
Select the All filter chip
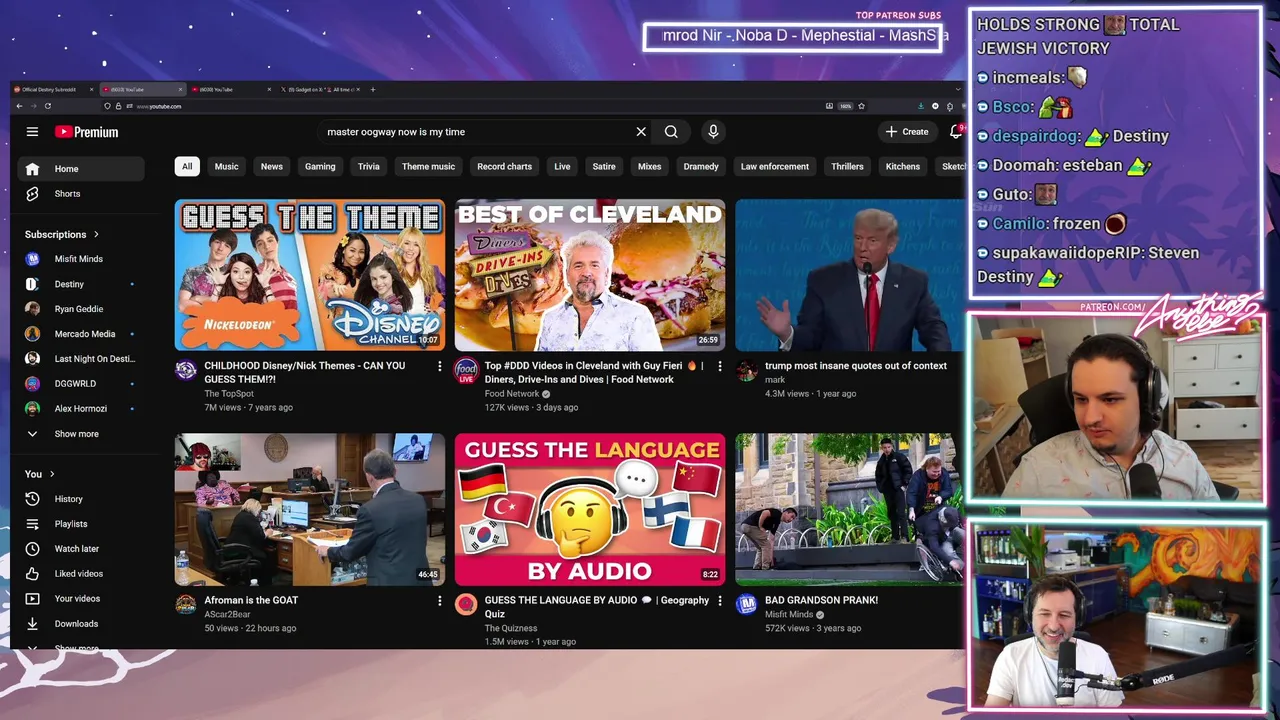(x=187, y=167)
